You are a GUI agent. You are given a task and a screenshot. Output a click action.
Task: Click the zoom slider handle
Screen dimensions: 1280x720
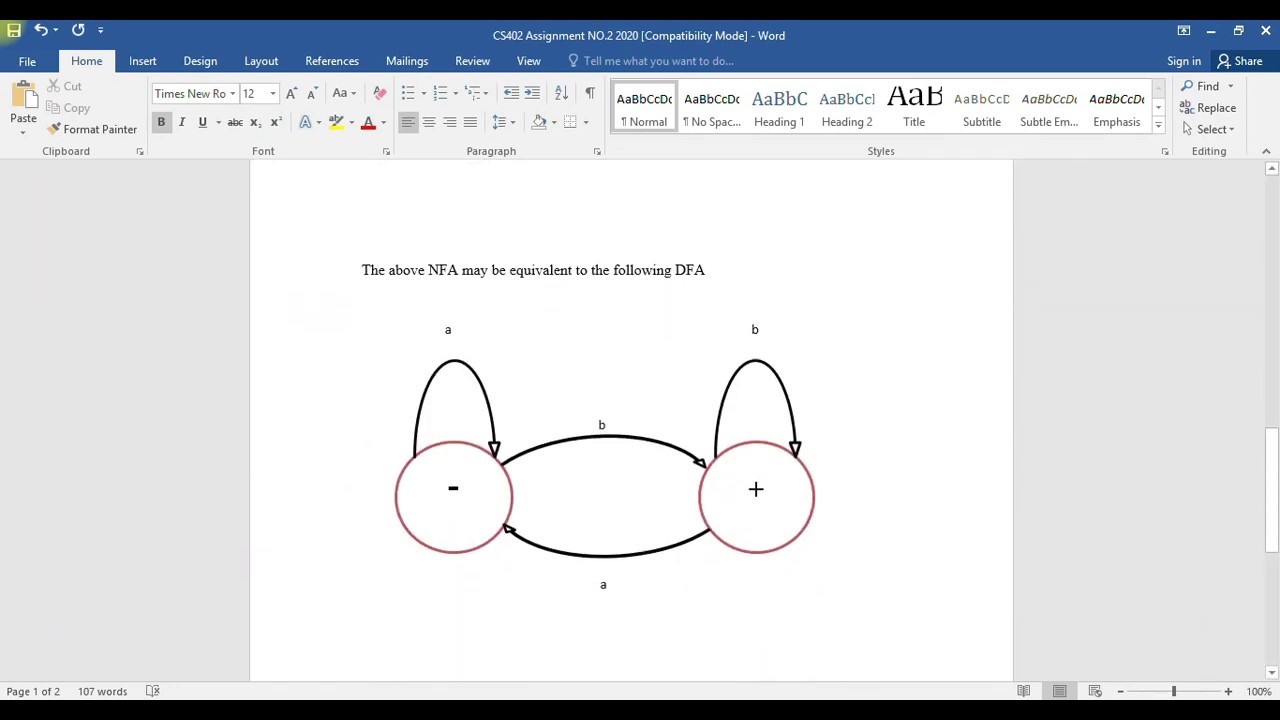click(1174, 691)
